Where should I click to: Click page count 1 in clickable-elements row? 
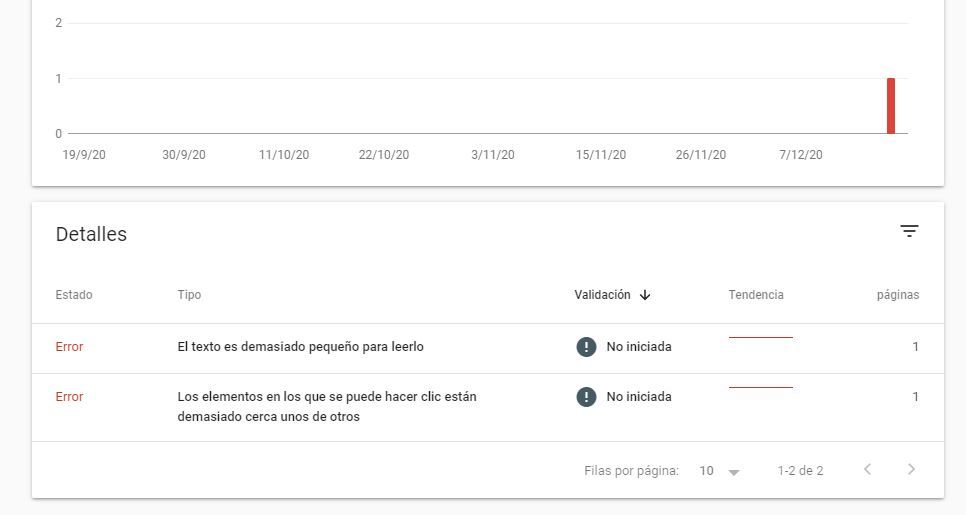(915, 397)
